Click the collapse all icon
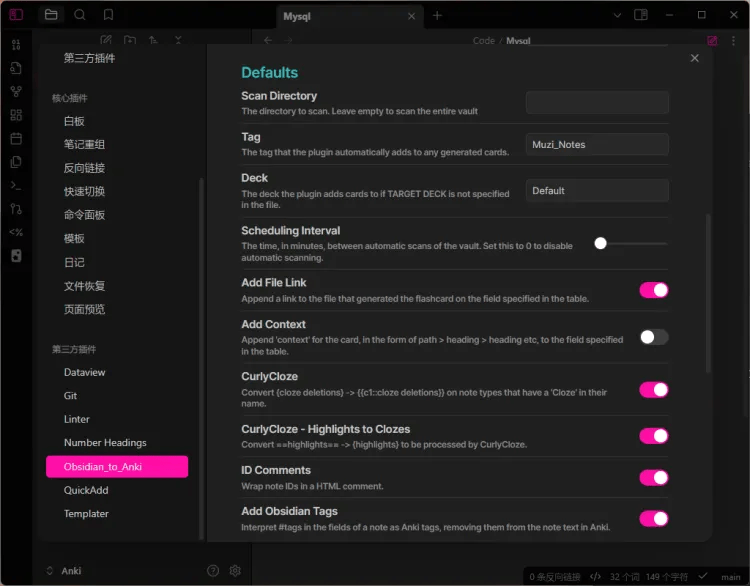The image size is (750, 586). [x=178, y=40]
